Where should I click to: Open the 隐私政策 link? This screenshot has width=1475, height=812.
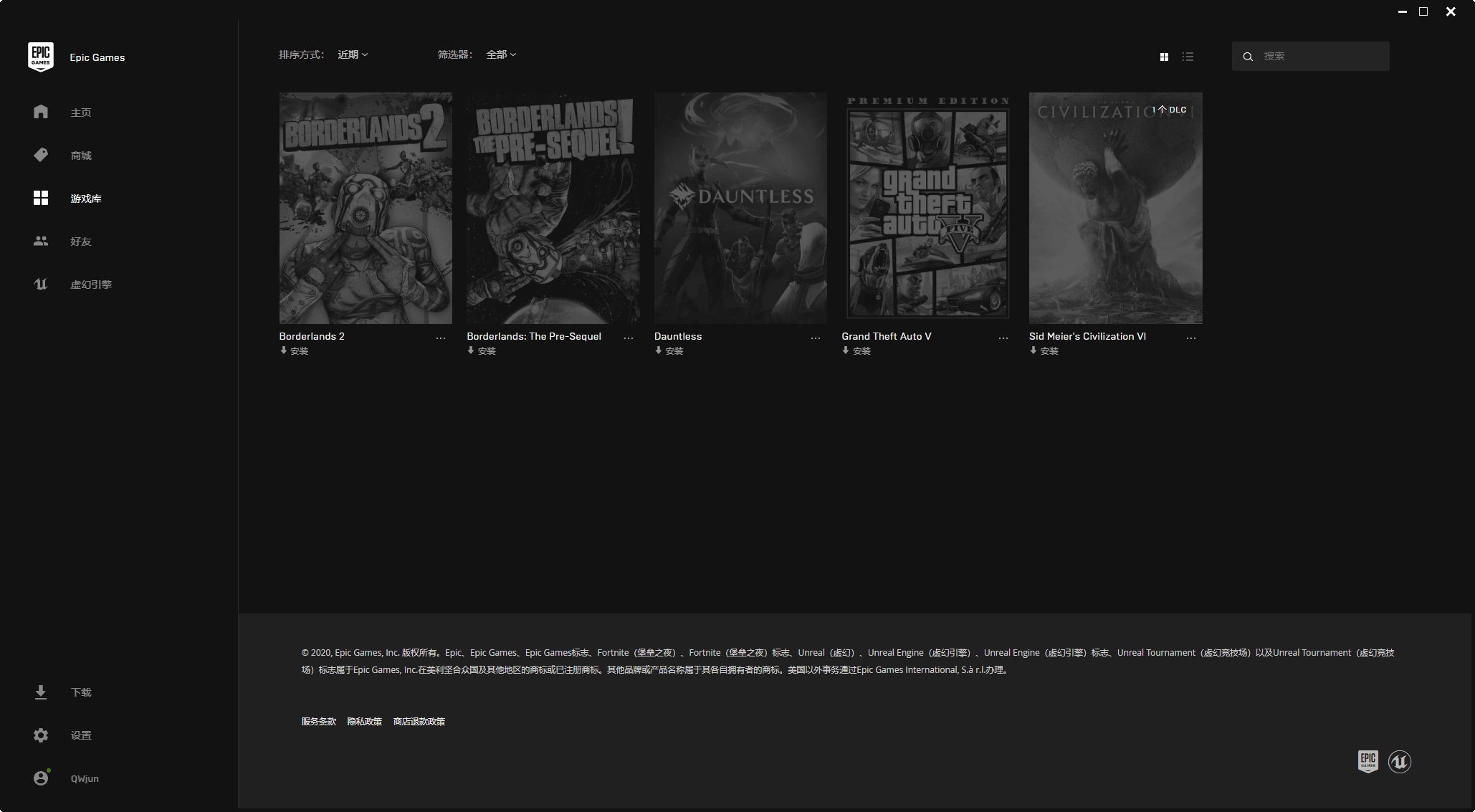[x=364, y=722]
